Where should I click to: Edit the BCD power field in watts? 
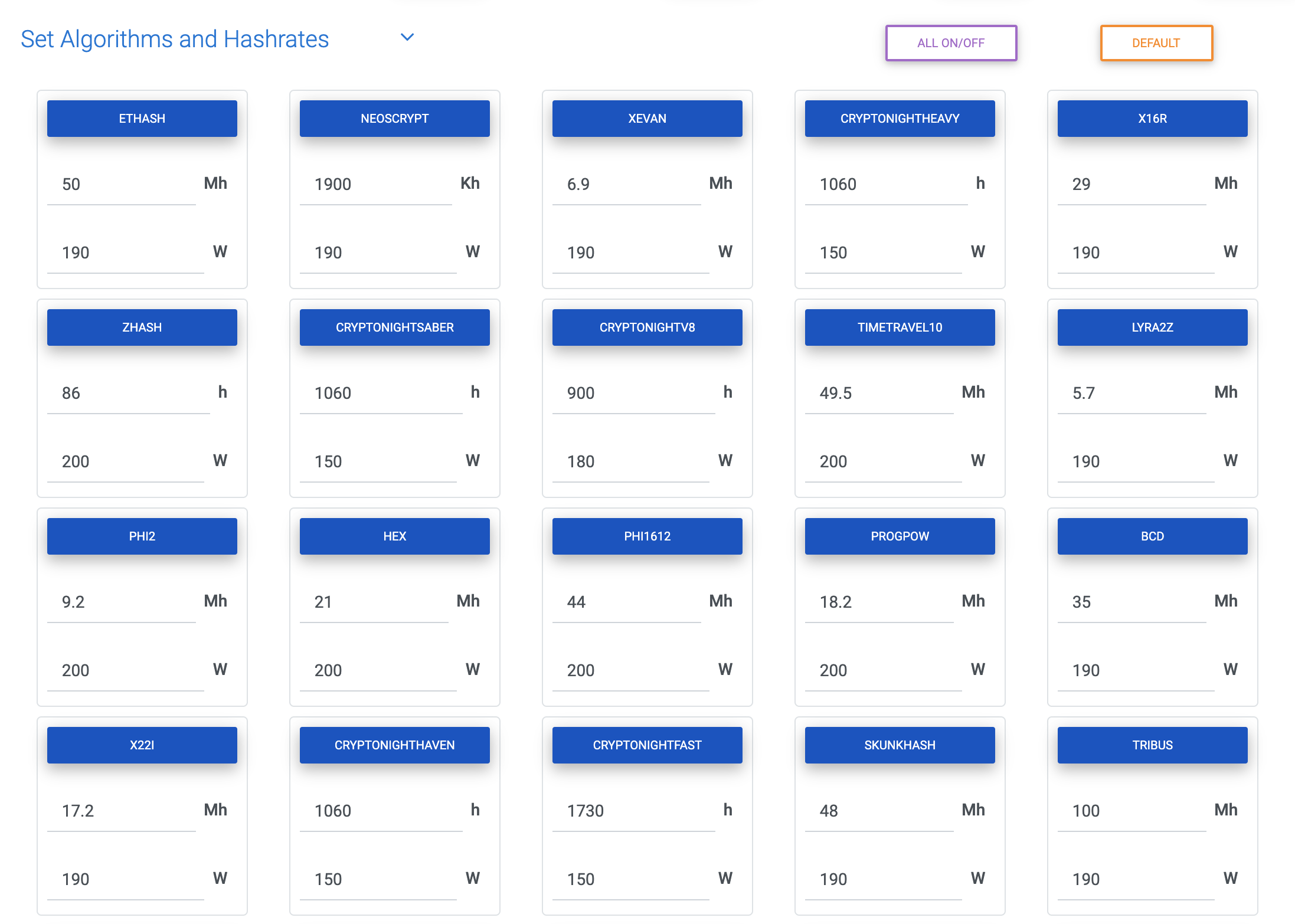1136,671
